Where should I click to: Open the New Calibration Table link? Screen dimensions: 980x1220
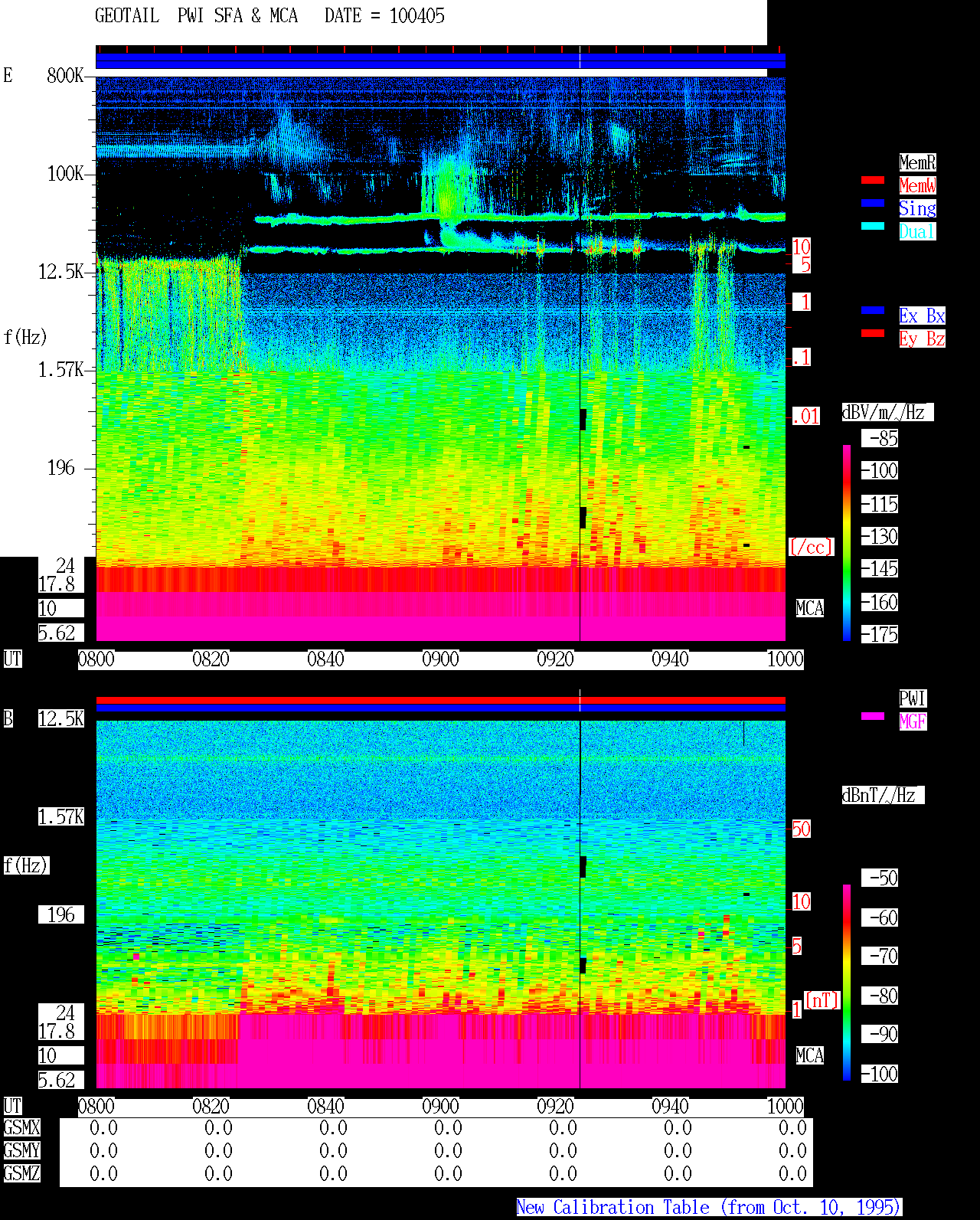point(709,1208)
